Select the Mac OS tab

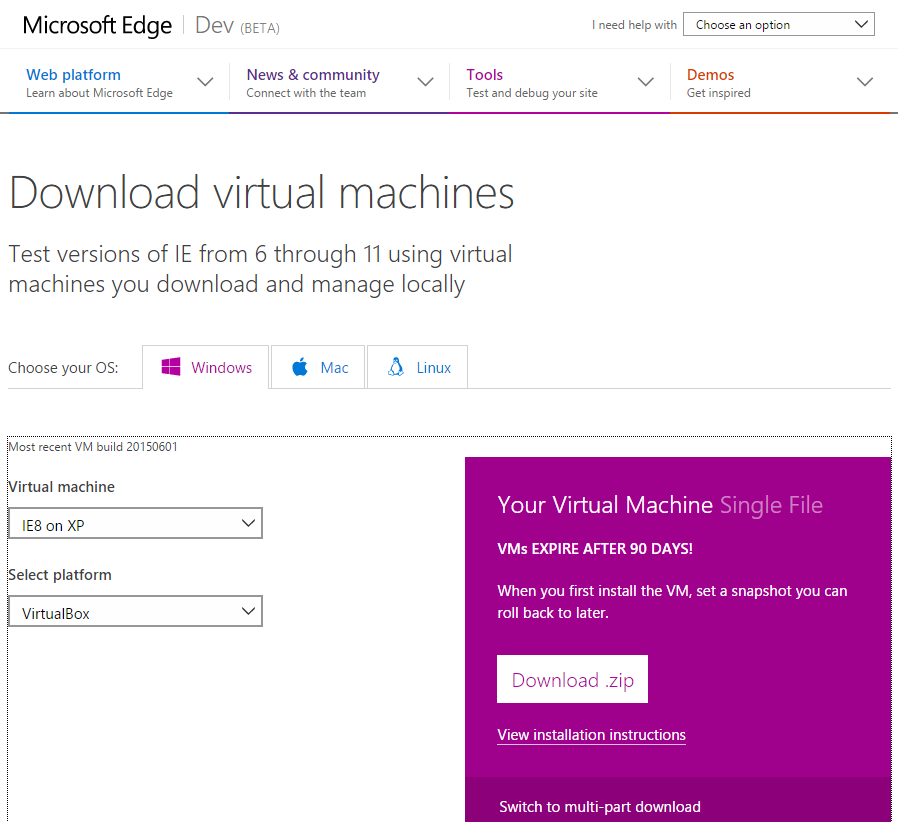(x=318, y=367)
